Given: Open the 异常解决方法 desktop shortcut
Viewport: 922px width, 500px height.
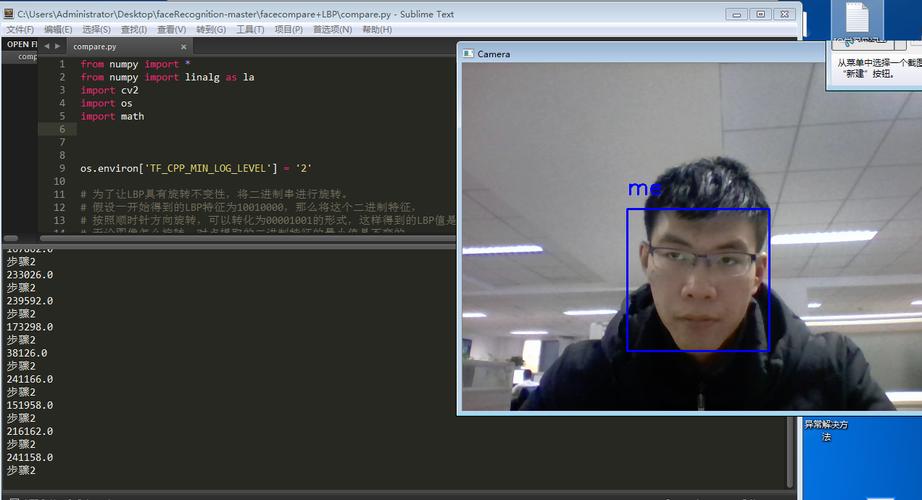Looking at the screenshot, I should (826, 431).
